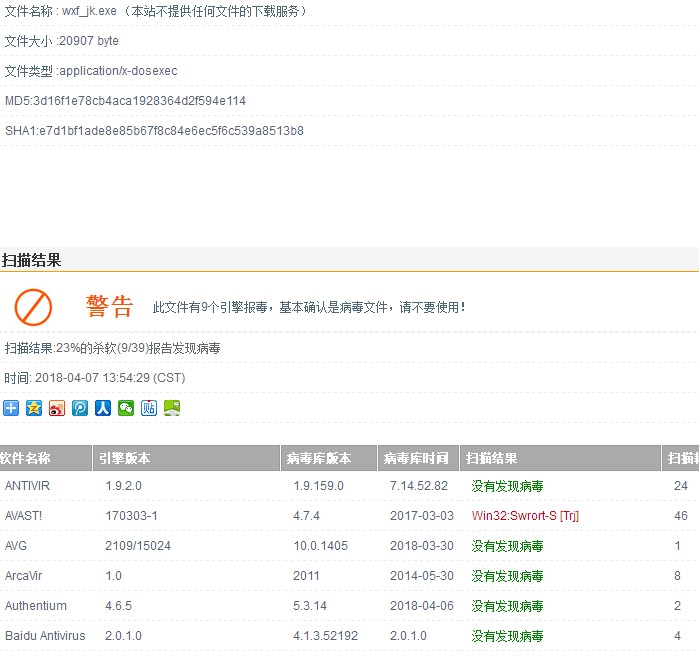This screenshot has width=699, height=657.
Task: Click the 病毒库时间 column header
Action: 418,458
